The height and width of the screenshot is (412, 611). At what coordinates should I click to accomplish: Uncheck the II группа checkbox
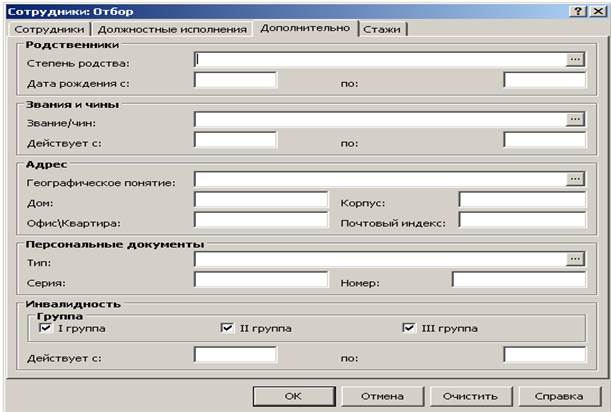click(227, 328)
